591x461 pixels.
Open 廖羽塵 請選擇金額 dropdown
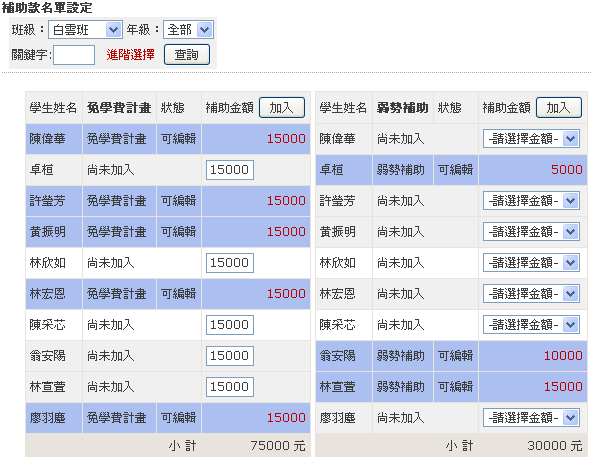click(x=531, y=418)
